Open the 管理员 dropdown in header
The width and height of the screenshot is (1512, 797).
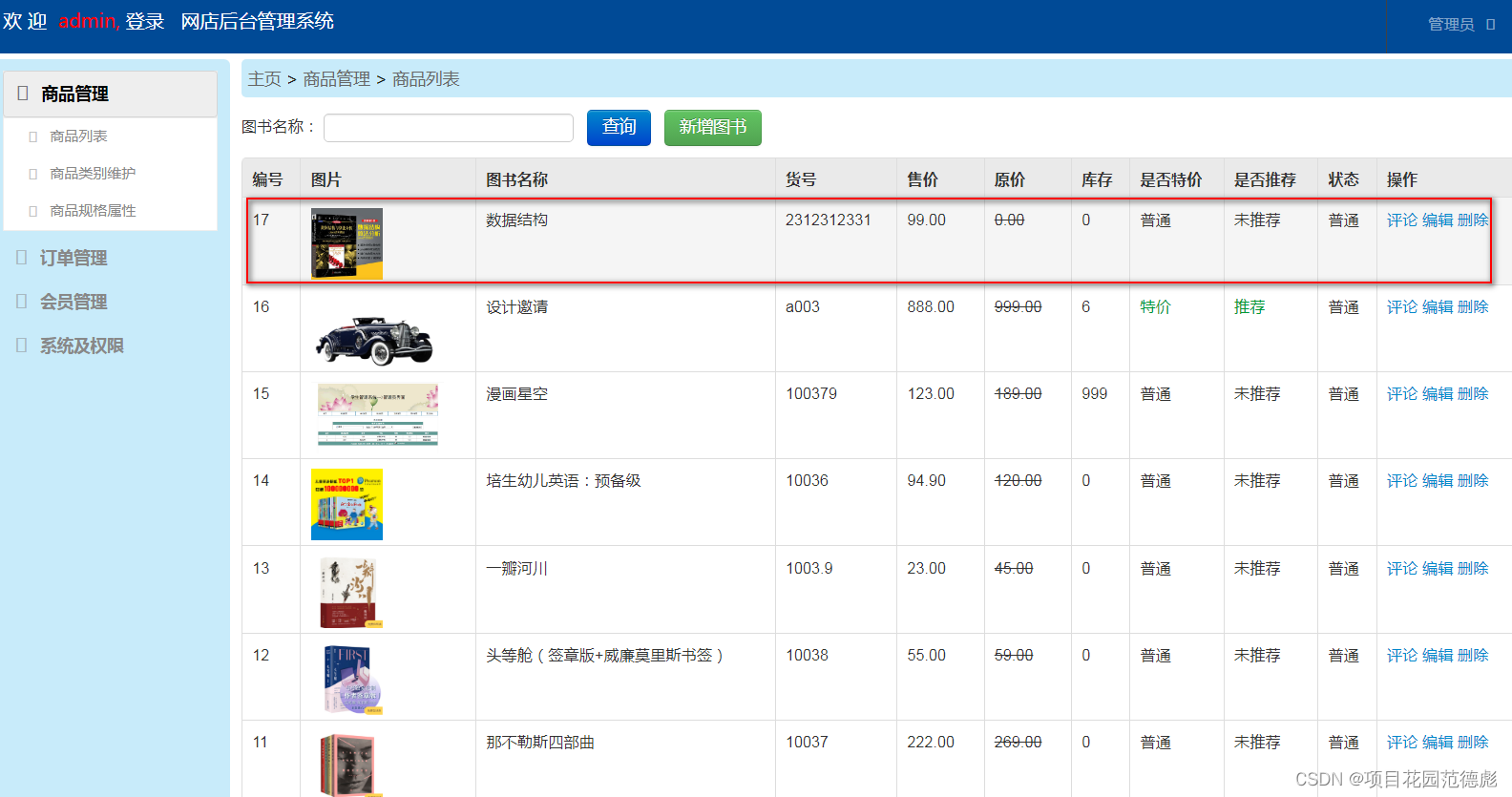1460,24
